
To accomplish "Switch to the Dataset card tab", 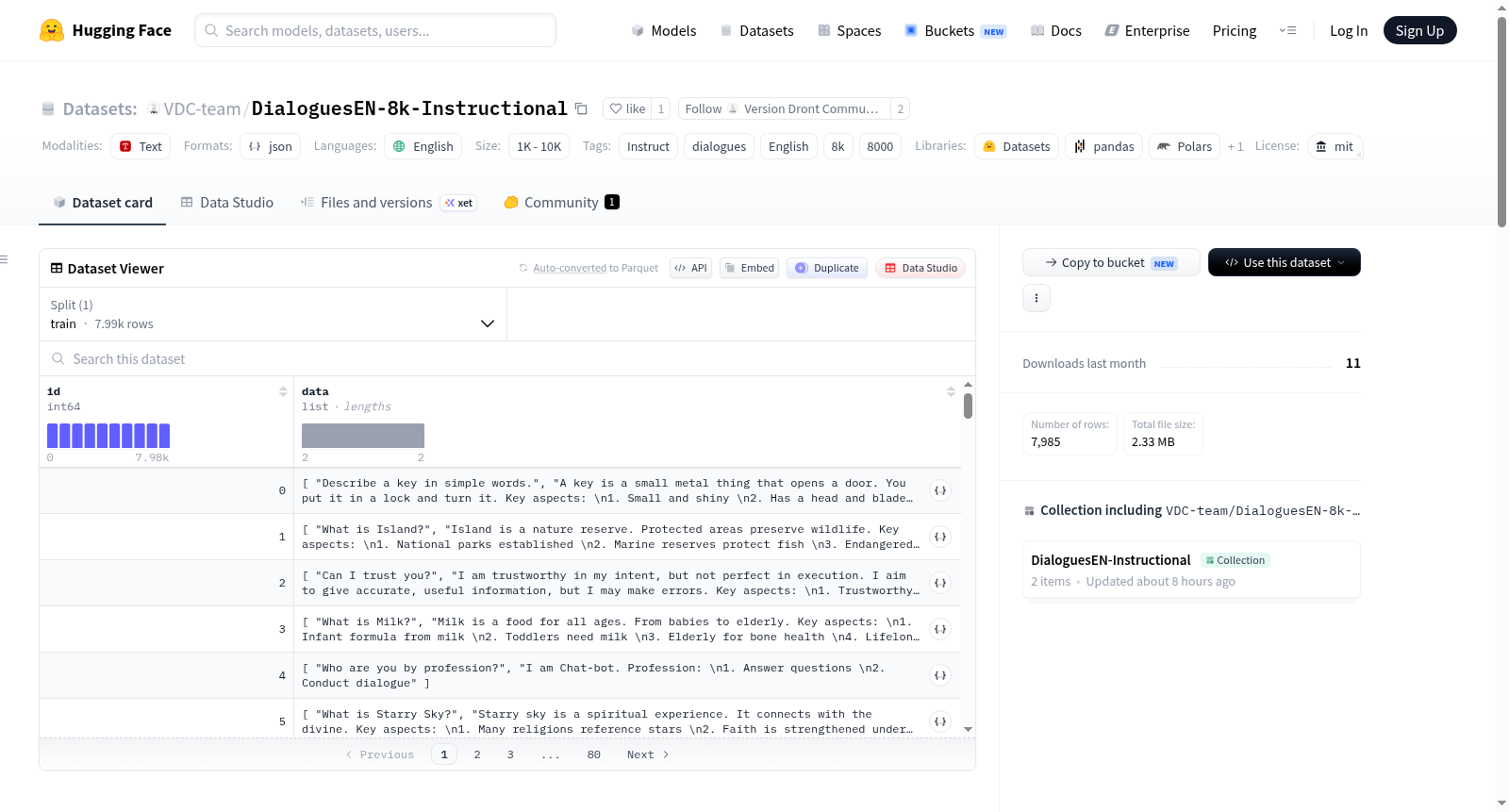I will 102,202.
